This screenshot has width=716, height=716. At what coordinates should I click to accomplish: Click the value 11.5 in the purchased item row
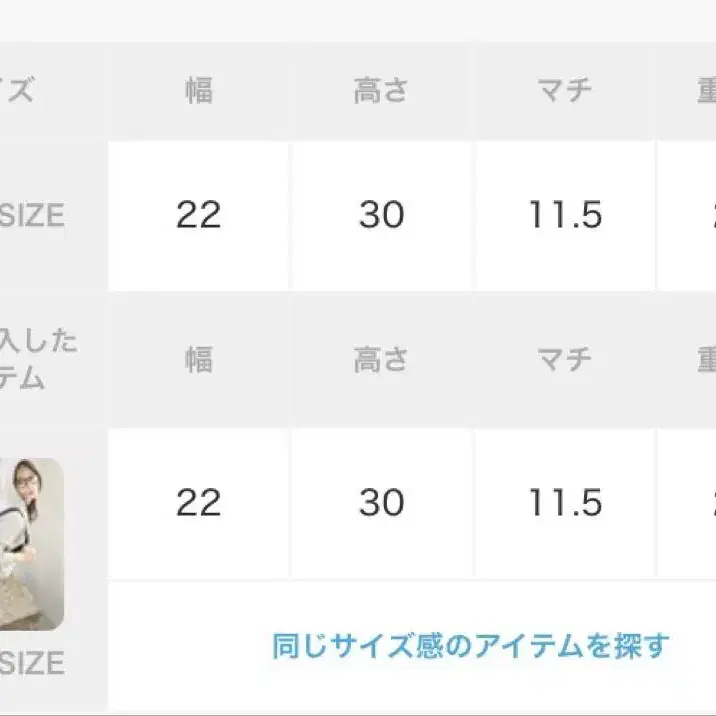click(565, 503)
